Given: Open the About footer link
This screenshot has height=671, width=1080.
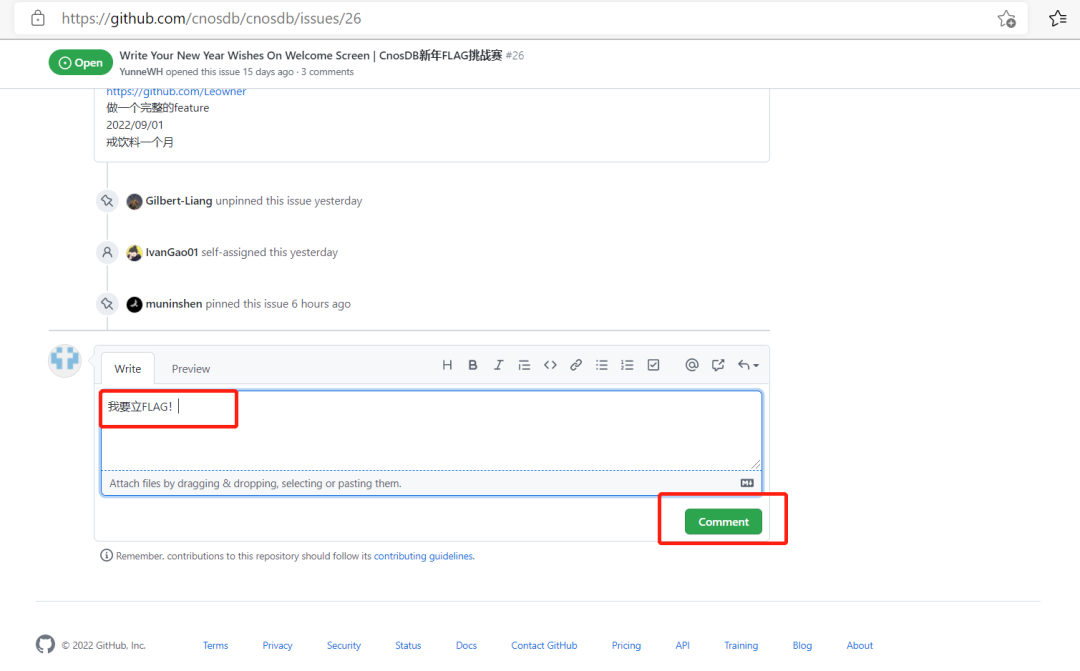Looking at the screenshot, I should (x=860, y=646).
